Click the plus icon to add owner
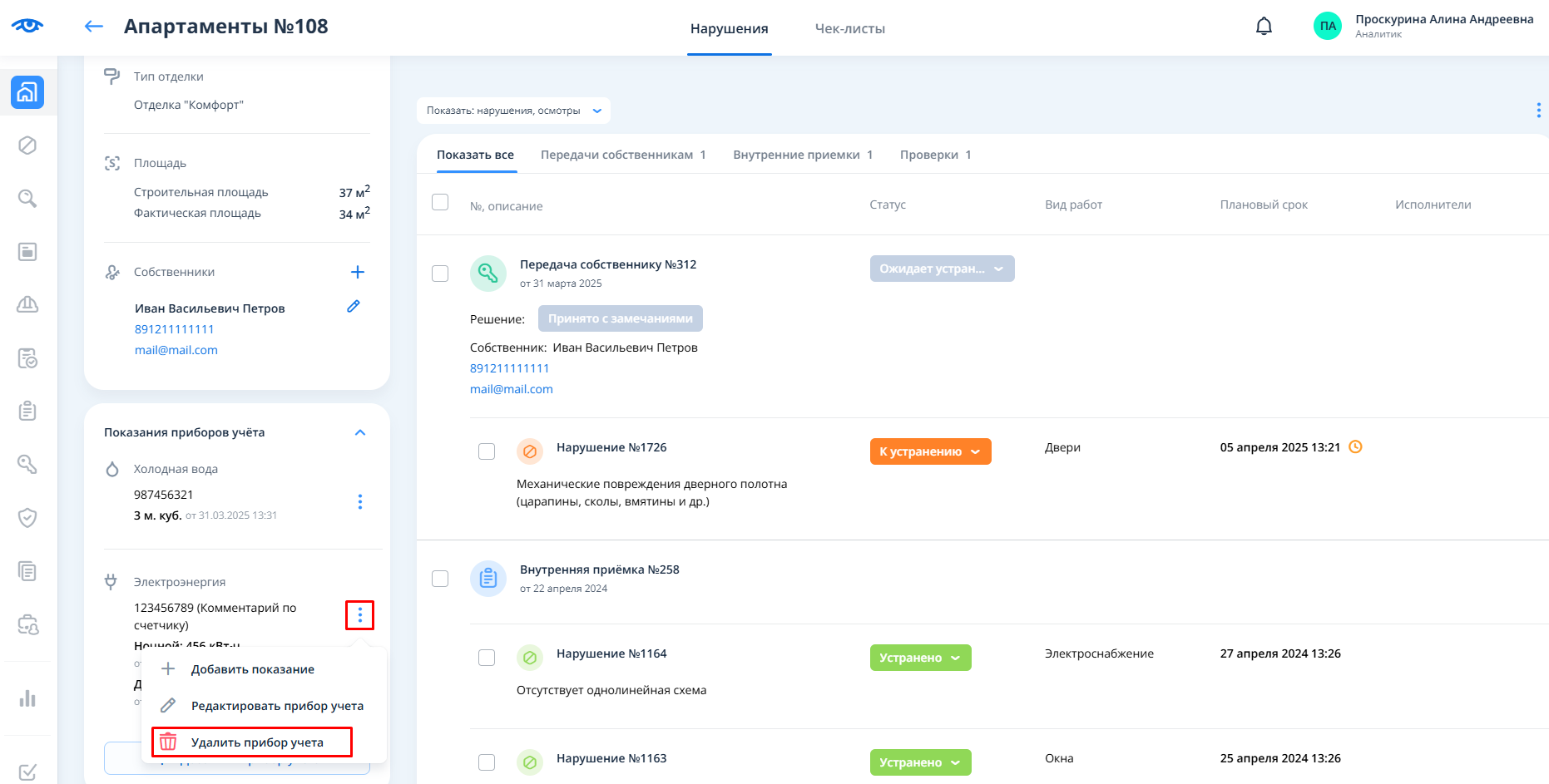1549x784 pixels. [358, 272]
